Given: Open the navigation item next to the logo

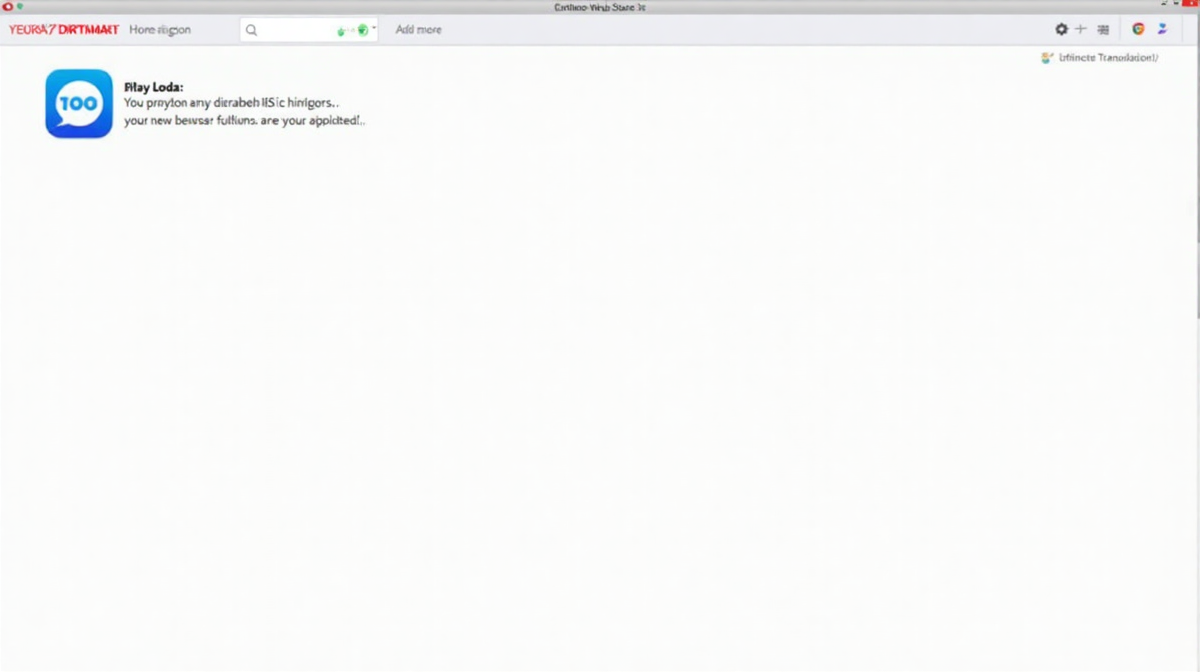Looking at the screenshot, I should tap(159, 30).
